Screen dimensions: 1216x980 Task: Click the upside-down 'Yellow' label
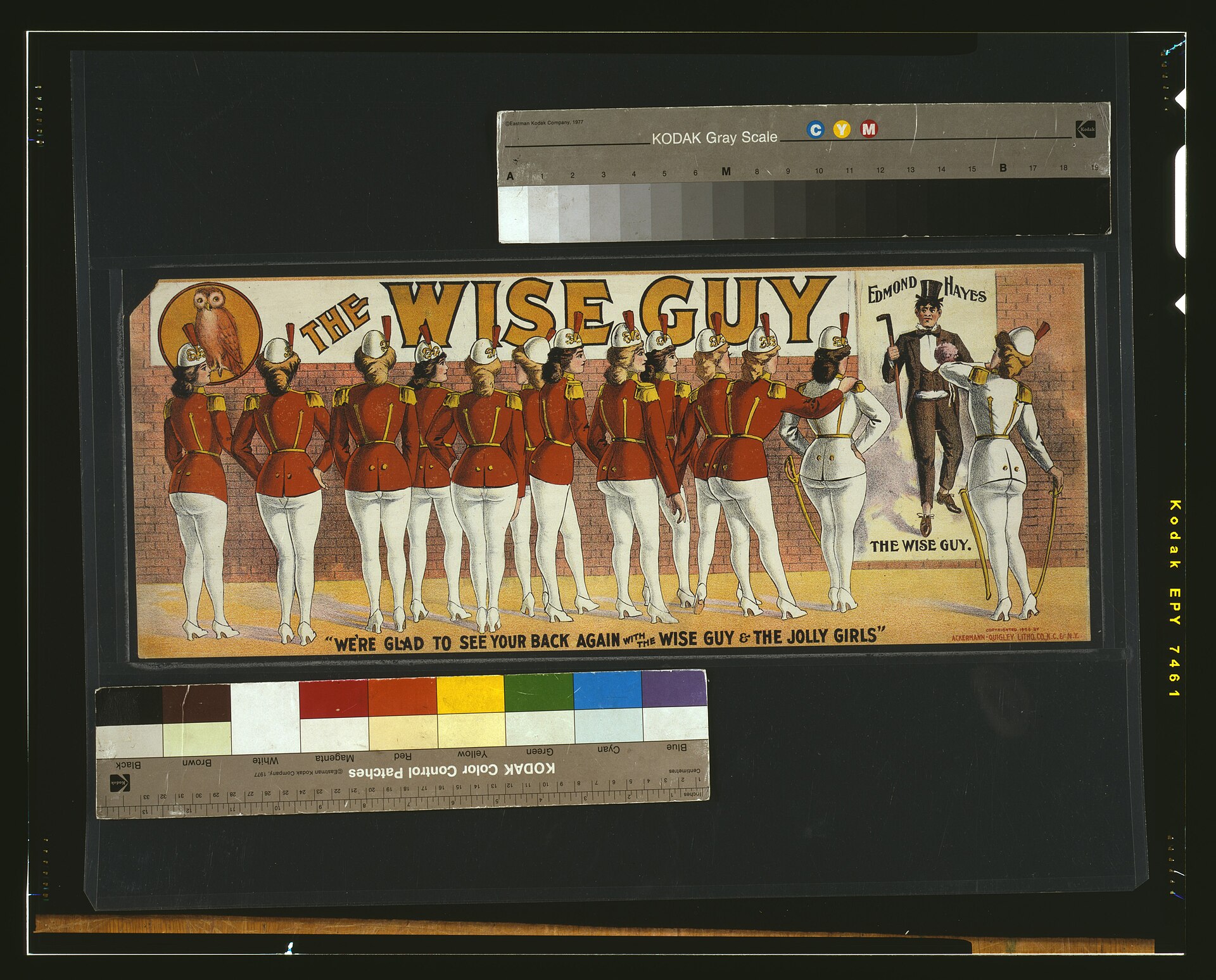472,753
